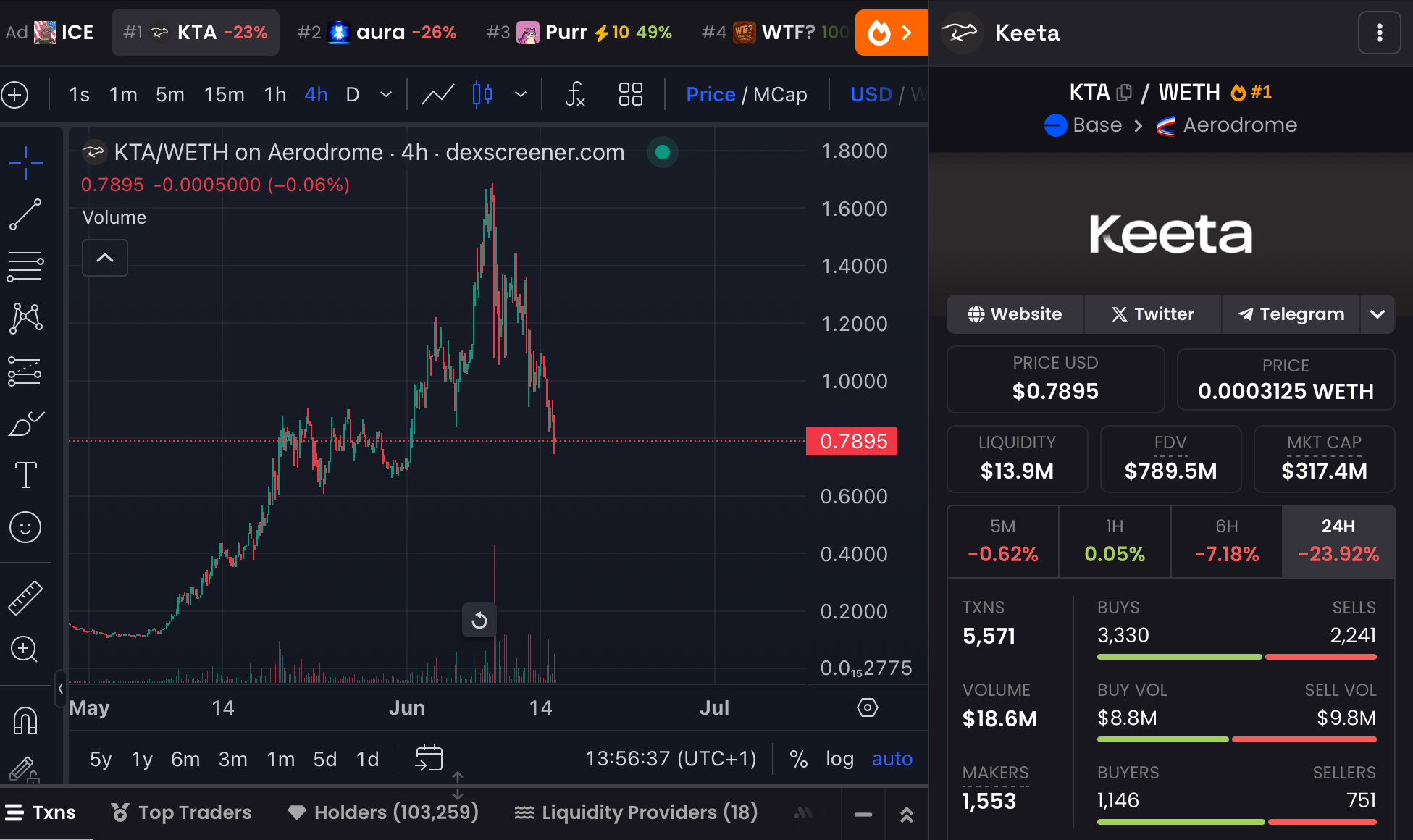Set chart range to 5y
Screen dimensions: 1413x840
(101, 758)
